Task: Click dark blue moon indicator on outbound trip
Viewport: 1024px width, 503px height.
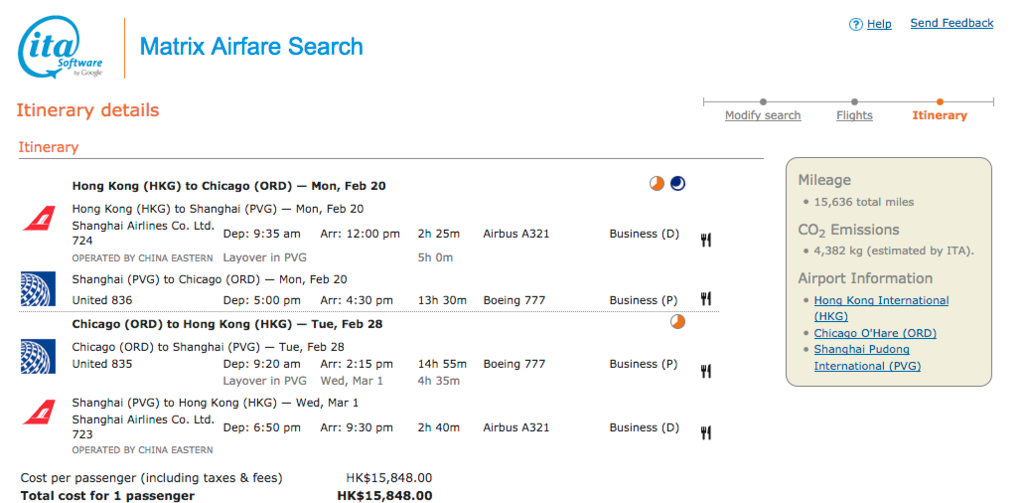Action: tap(678, 184)
